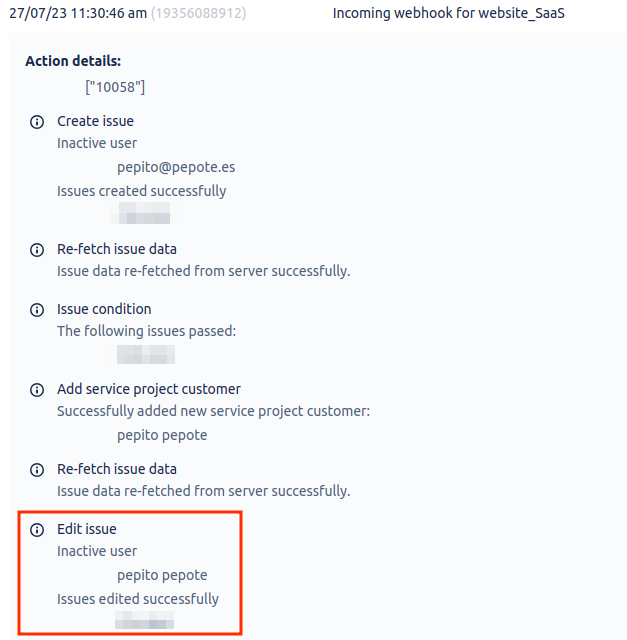Click Add service project customer heading
This screenshot has width=627, height=640.
pyautogui.click(x=149, y=389)
